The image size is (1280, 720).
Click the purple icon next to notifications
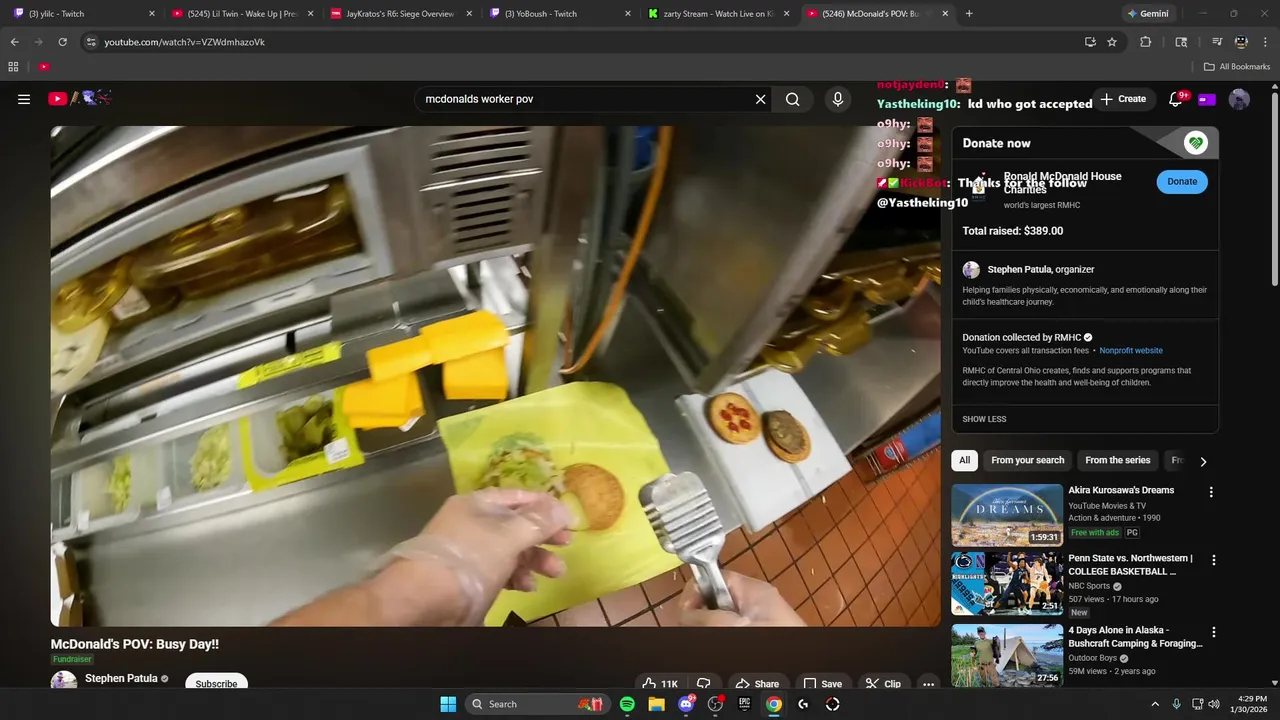1207,99
